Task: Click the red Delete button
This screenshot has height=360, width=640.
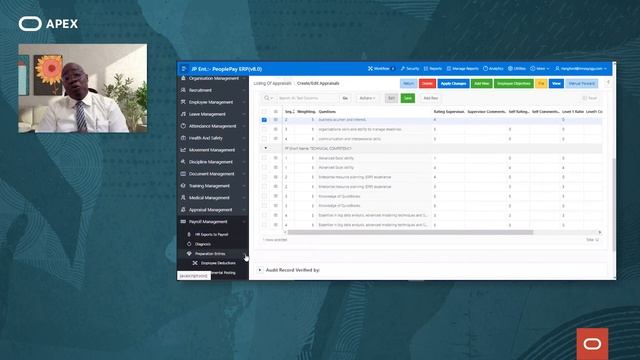Action: pyautogui.click(x=427, y=83)
